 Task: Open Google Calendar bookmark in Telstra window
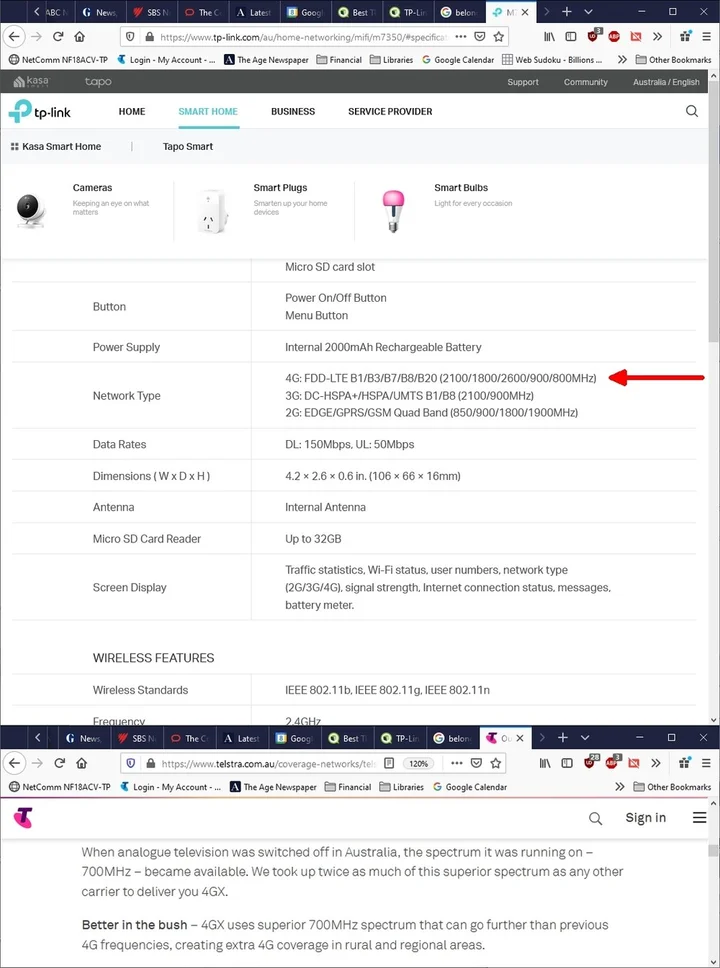[x=469, y=786]
